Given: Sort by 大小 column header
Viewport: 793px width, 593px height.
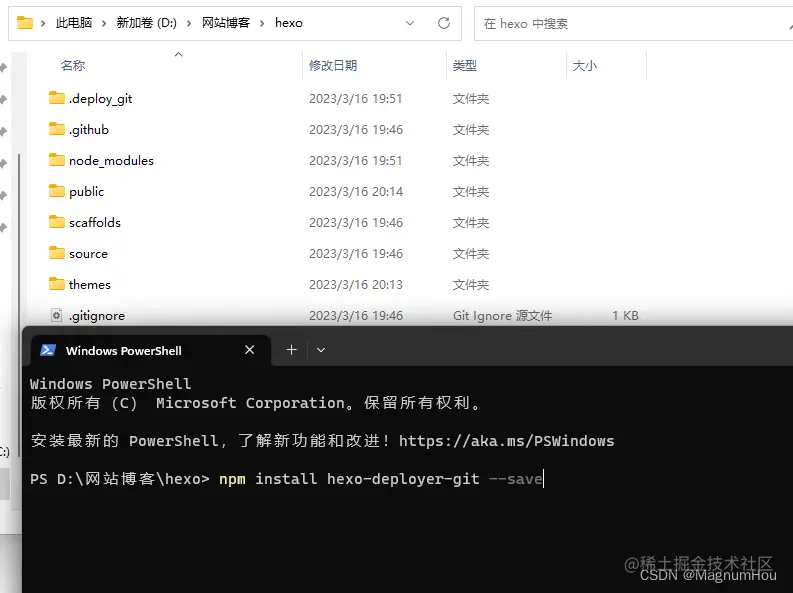Looking at the screenshot, I should pyautogui.click(x=585, y=66).
